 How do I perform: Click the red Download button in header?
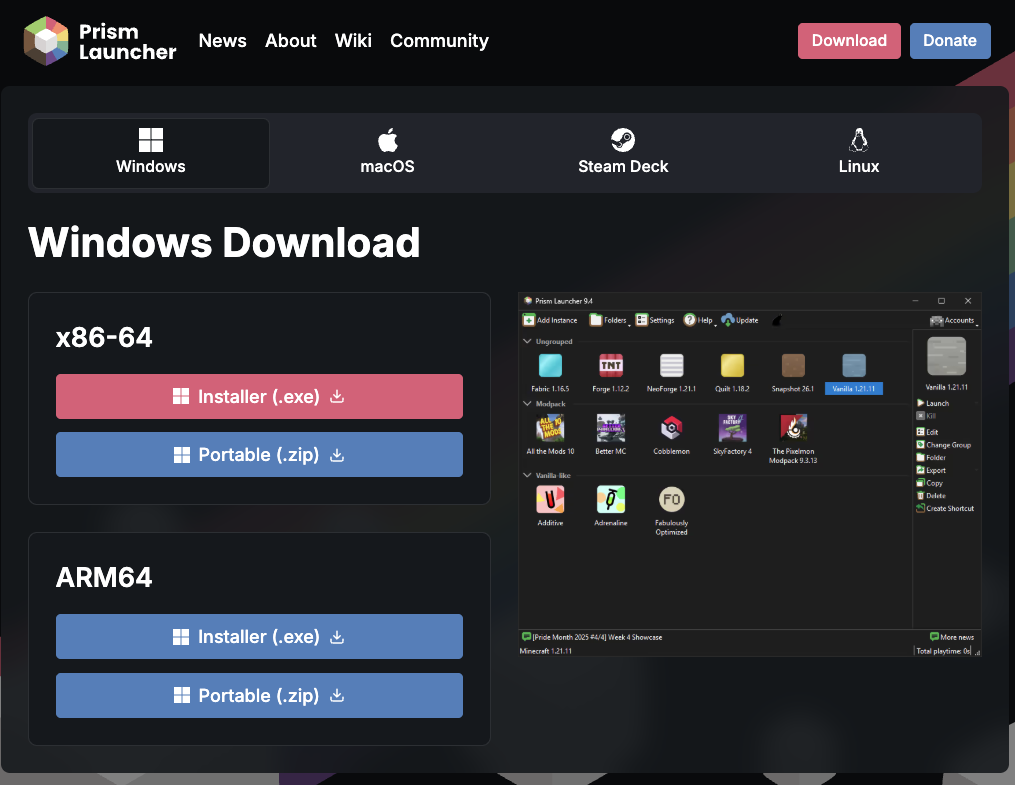tap(849, 41)
